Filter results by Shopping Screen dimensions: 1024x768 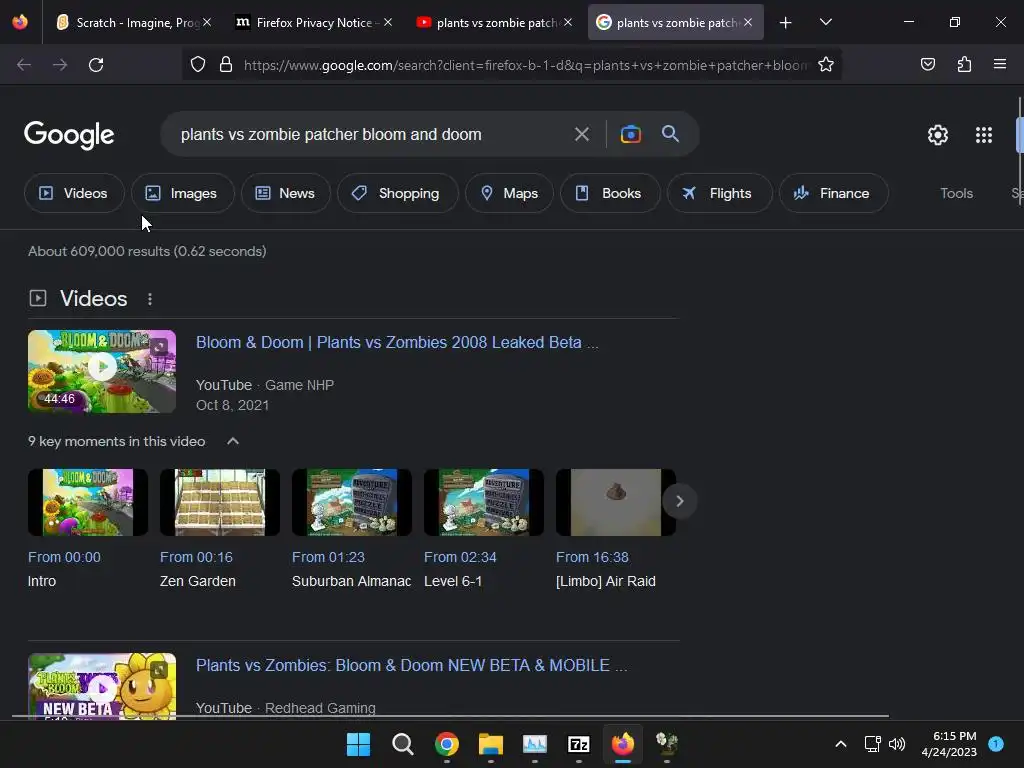coord(397,193)
